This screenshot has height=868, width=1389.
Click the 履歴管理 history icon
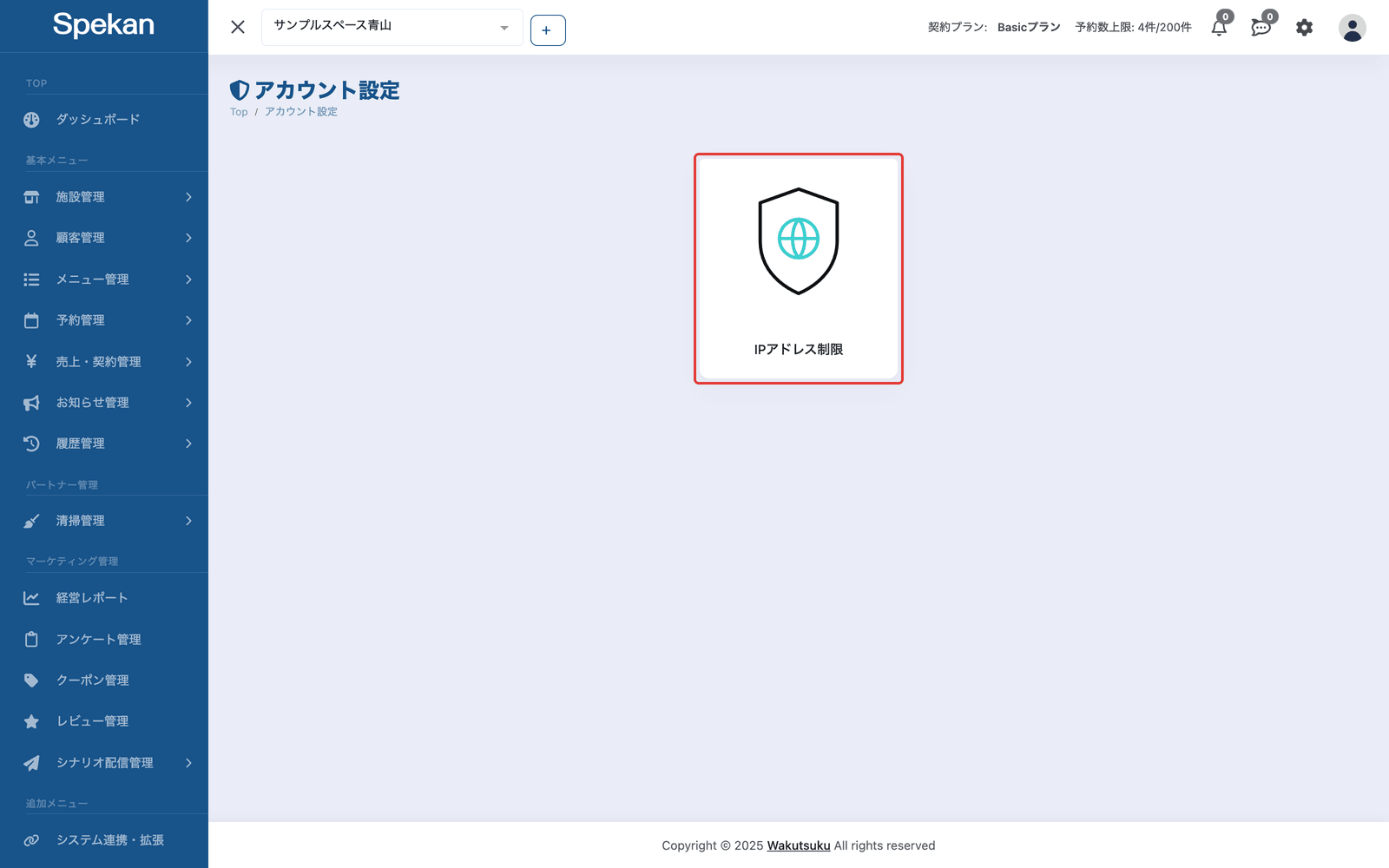[31, 444]
